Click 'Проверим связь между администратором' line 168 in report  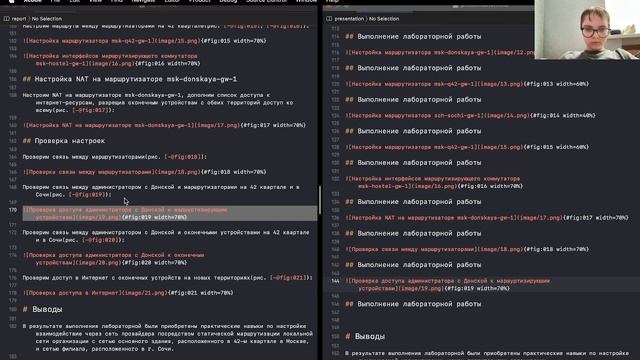tap(161, 191)
